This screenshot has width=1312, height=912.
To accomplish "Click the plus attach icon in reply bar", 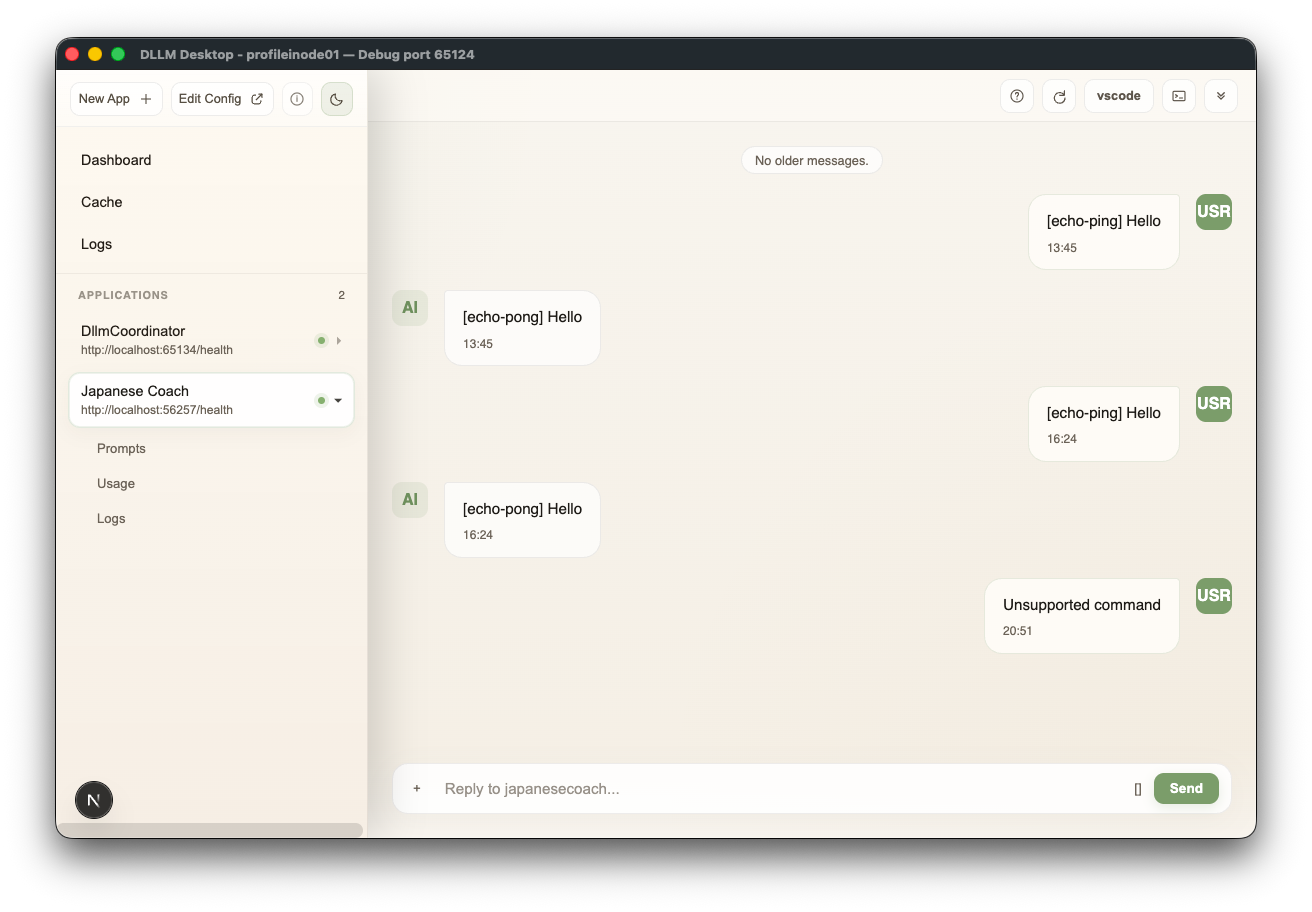I will [417, 789].
